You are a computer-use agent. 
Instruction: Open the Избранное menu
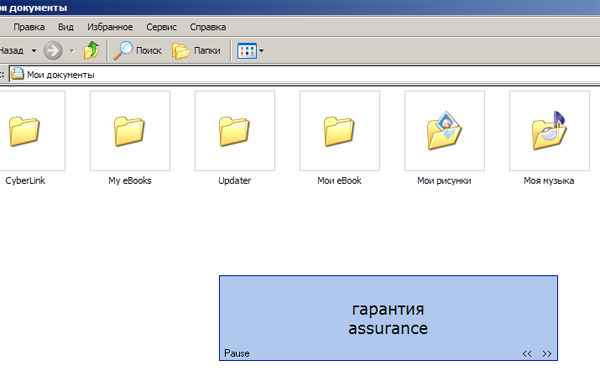110,27
